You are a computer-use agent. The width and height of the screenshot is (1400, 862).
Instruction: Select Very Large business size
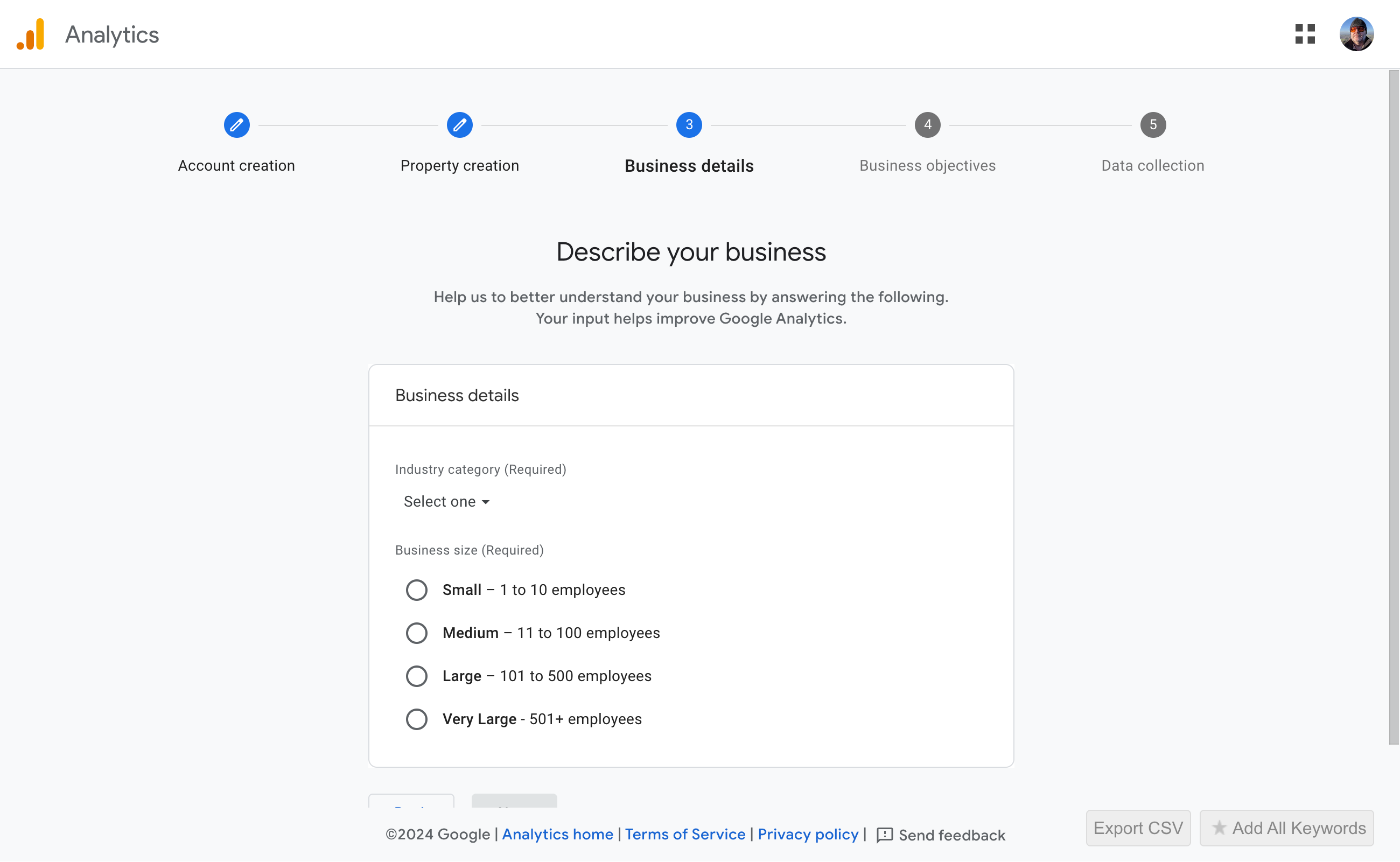[x=417, y=719]
